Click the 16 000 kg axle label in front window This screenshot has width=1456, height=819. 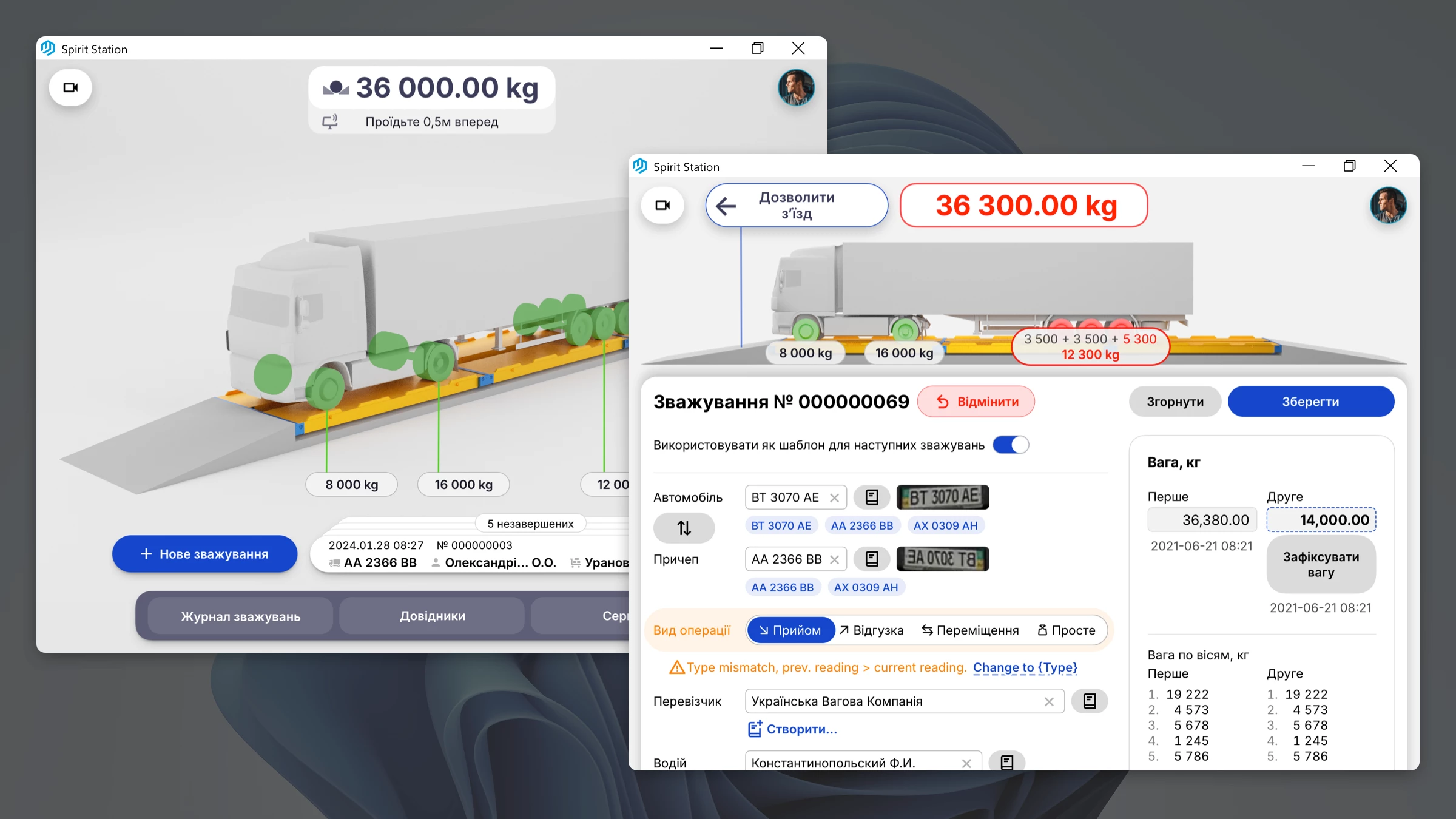pos(904,353)
